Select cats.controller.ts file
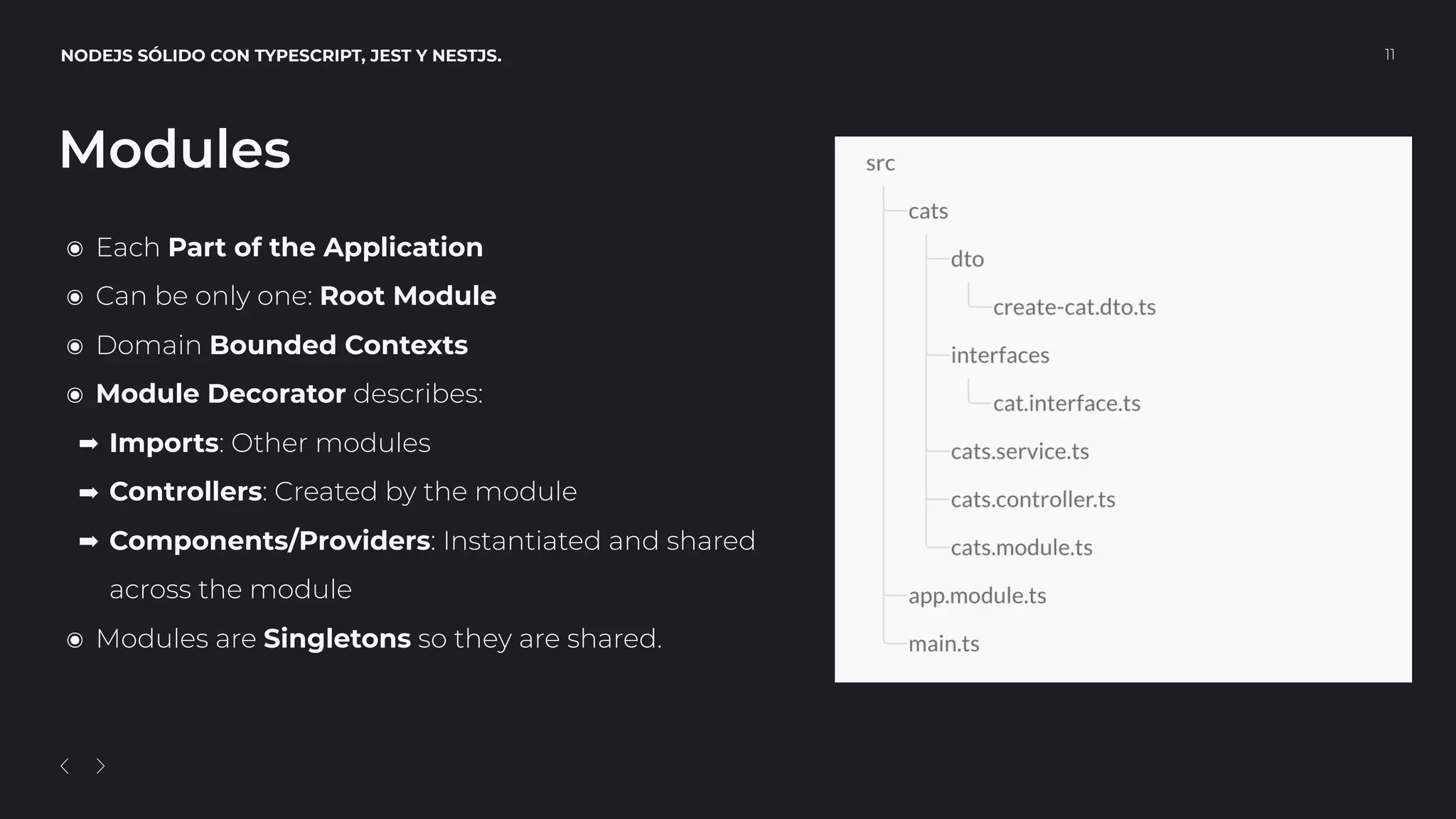The height and width of the screenshot is (819, 1456). point(1032,500)
